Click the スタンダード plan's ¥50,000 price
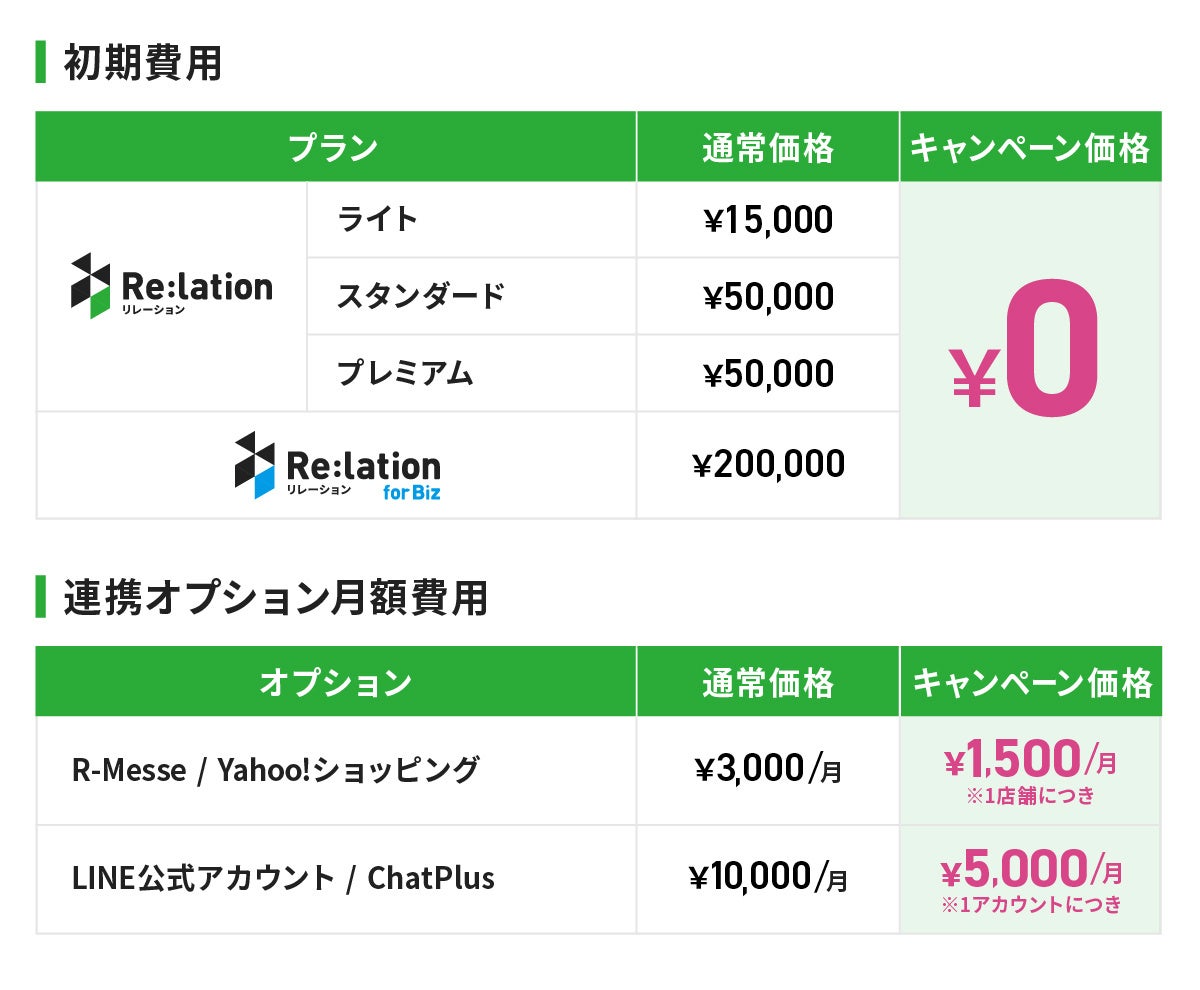 tap(768, 297)
